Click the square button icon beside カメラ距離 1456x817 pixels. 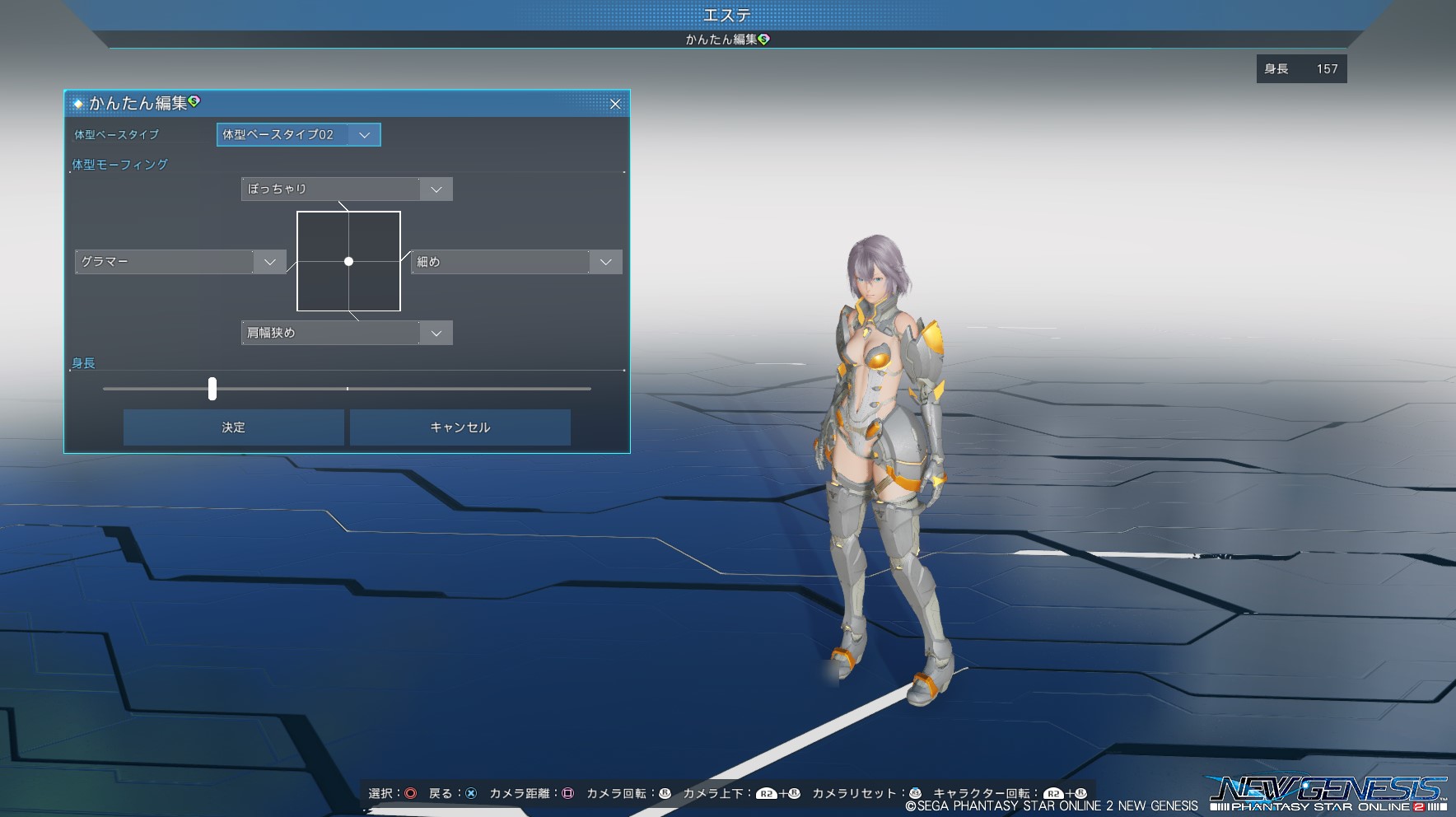point(567,793)
